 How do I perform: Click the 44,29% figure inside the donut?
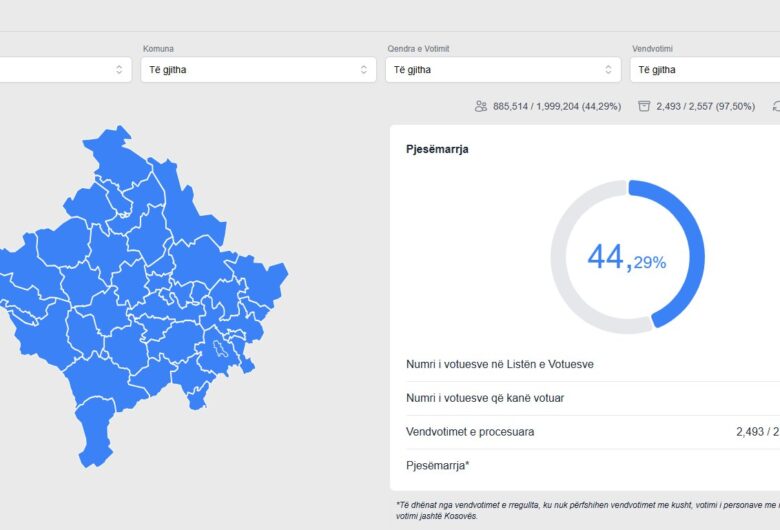click(x=626, y=258)
